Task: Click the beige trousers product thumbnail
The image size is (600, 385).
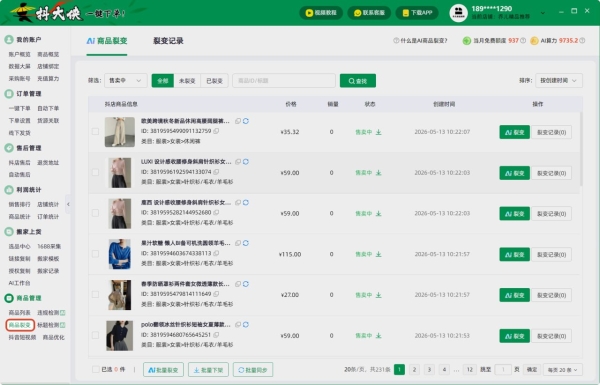Action: tap(120, 132)
